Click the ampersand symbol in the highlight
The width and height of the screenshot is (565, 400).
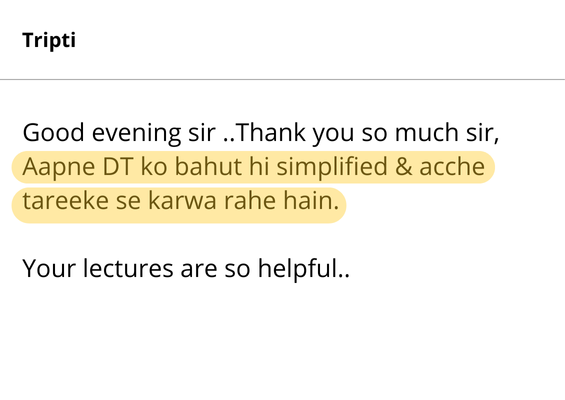(x=403, y=167)
